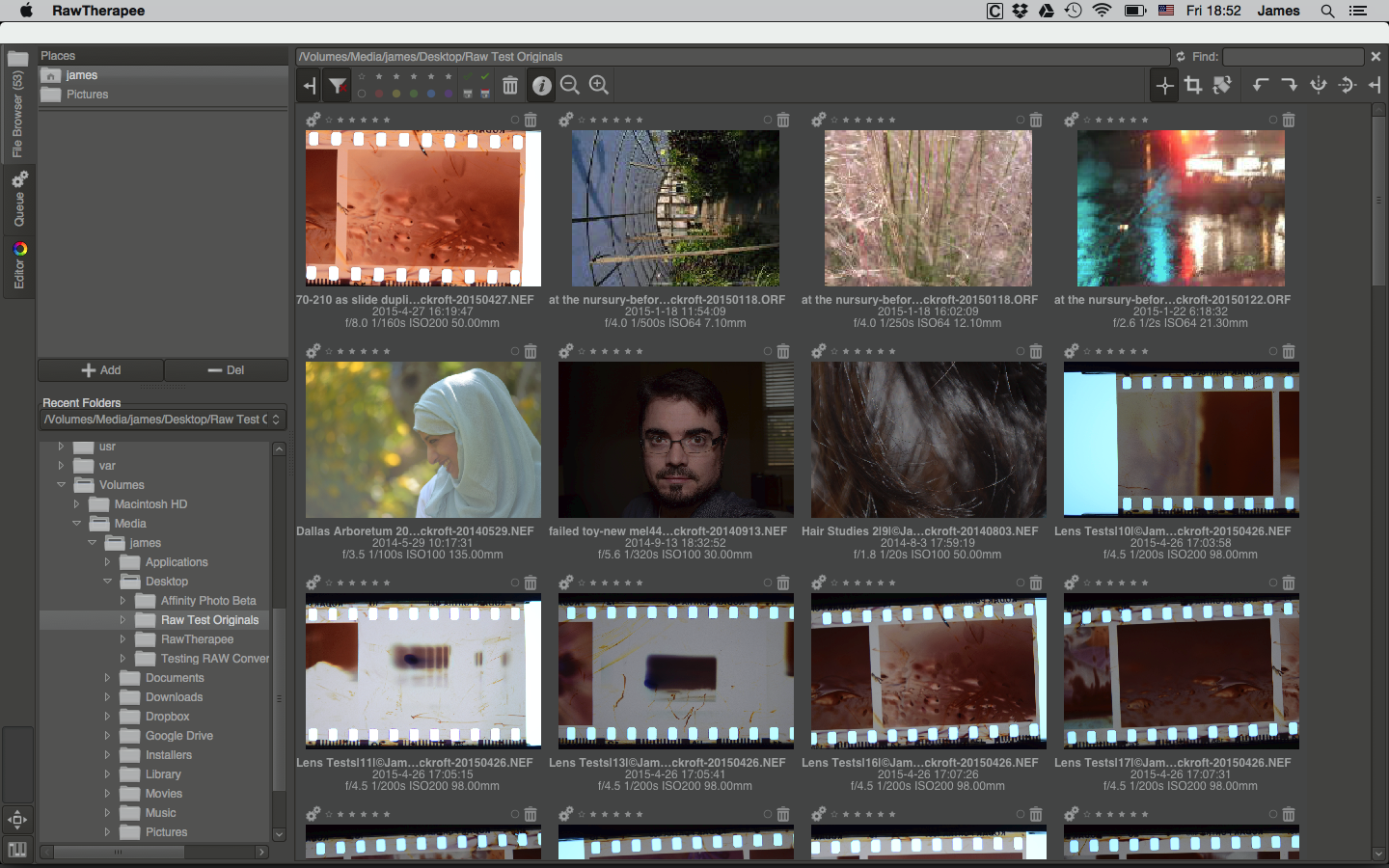1389x868 pixels.
Task: Open the james home place
Action: [x=163, y=75]
